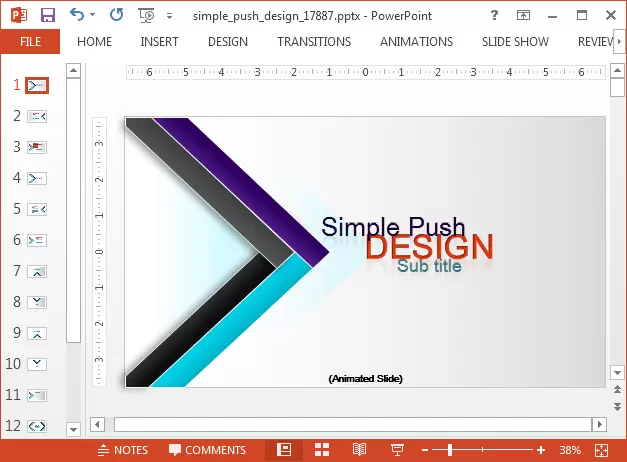Start Slide Show from status bar icon

(x=397, y=450)
